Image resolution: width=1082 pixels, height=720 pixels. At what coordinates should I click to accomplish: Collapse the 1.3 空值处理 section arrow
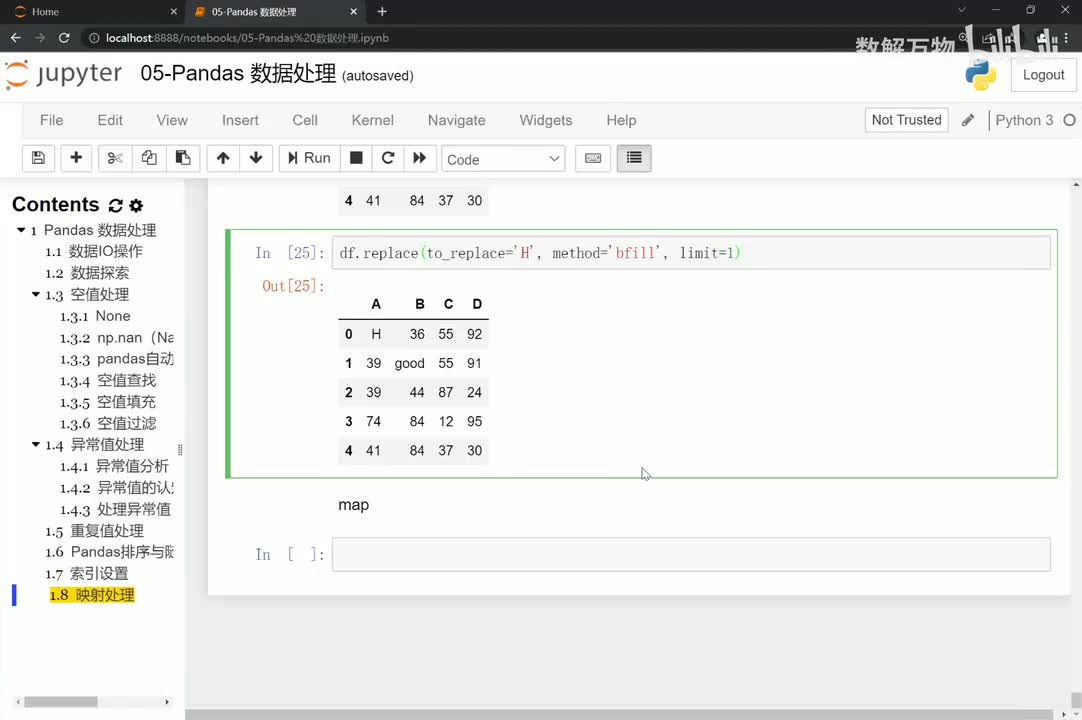click(36, 295)
